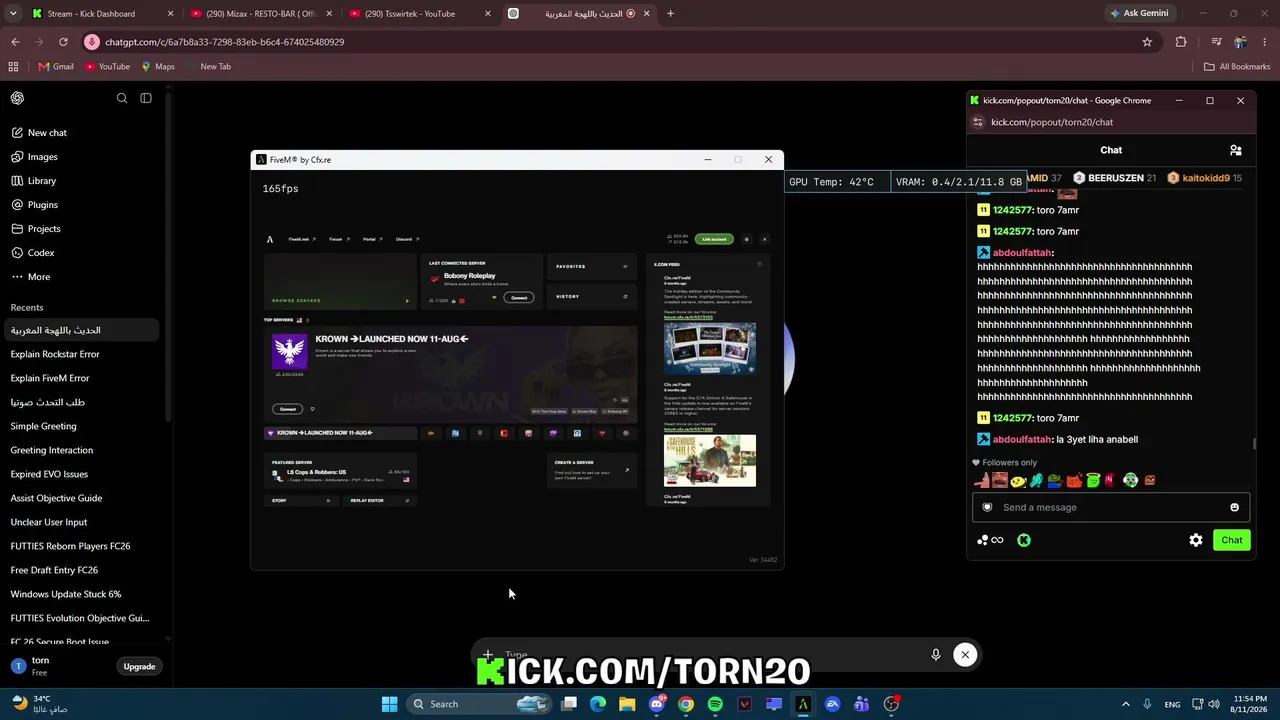This screenshot has height=720, width=1280.
Task: Click the green Link account button in FiveM
Action: [x=715, y=239]
